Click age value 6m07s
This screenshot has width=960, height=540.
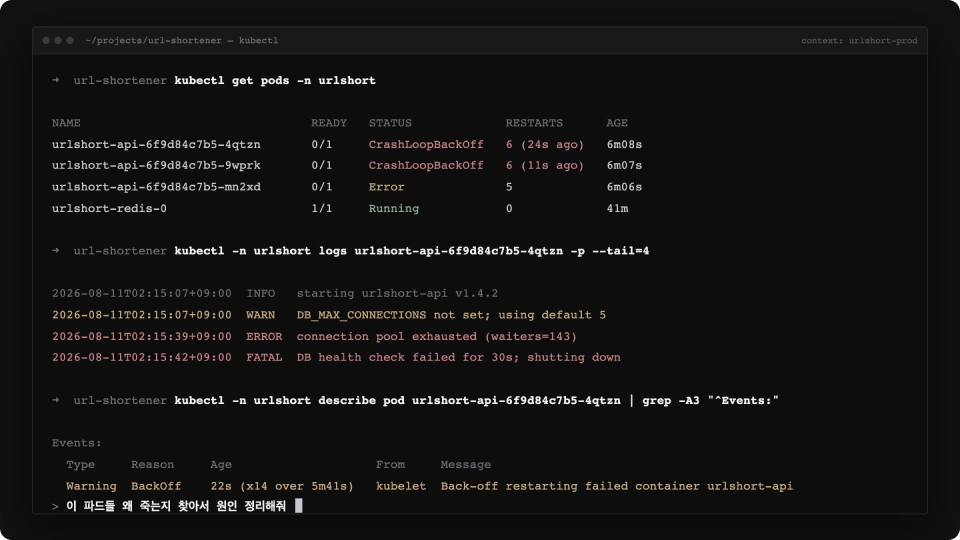tap(624, 165)
